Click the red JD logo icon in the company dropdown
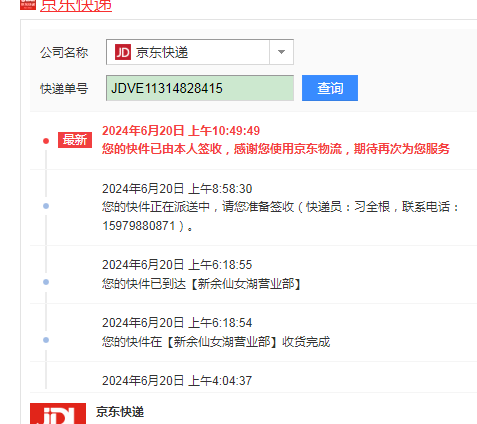This screenshot has width=477, height=424. (x=123, y=52)
